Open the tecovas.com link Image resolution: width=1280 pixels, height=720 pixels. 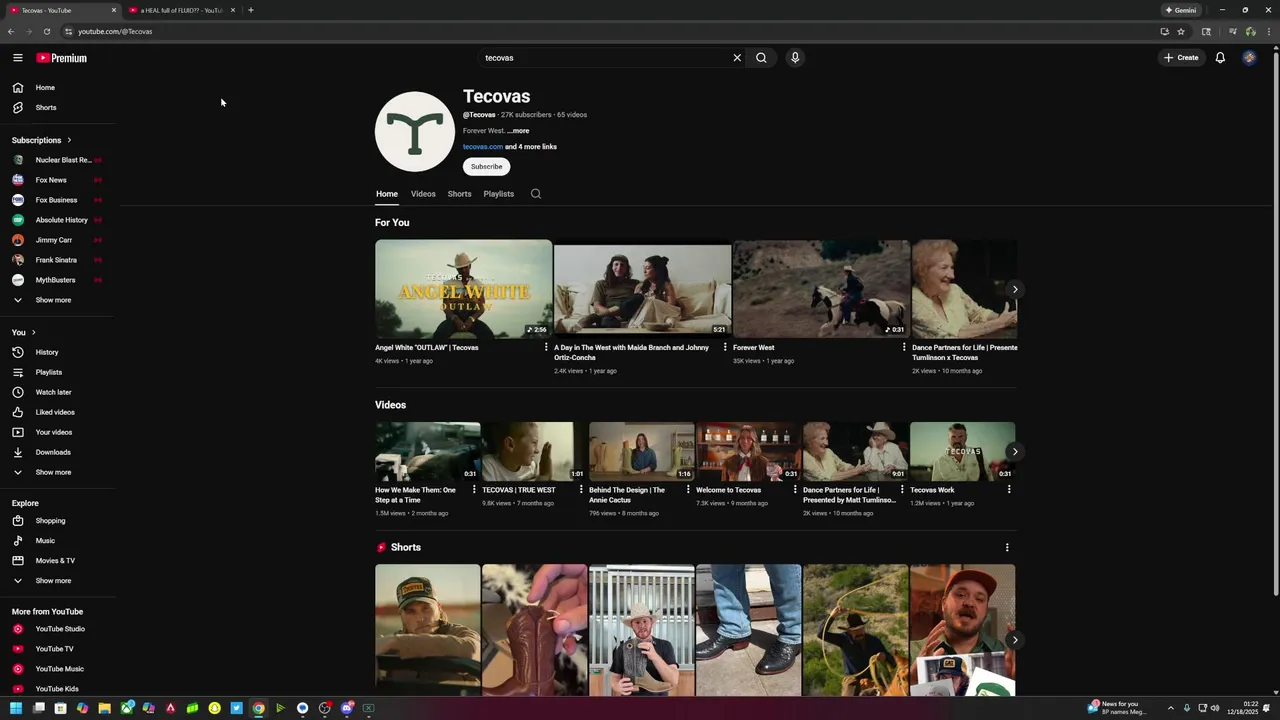pyautogui.click(x=483, y=147)
